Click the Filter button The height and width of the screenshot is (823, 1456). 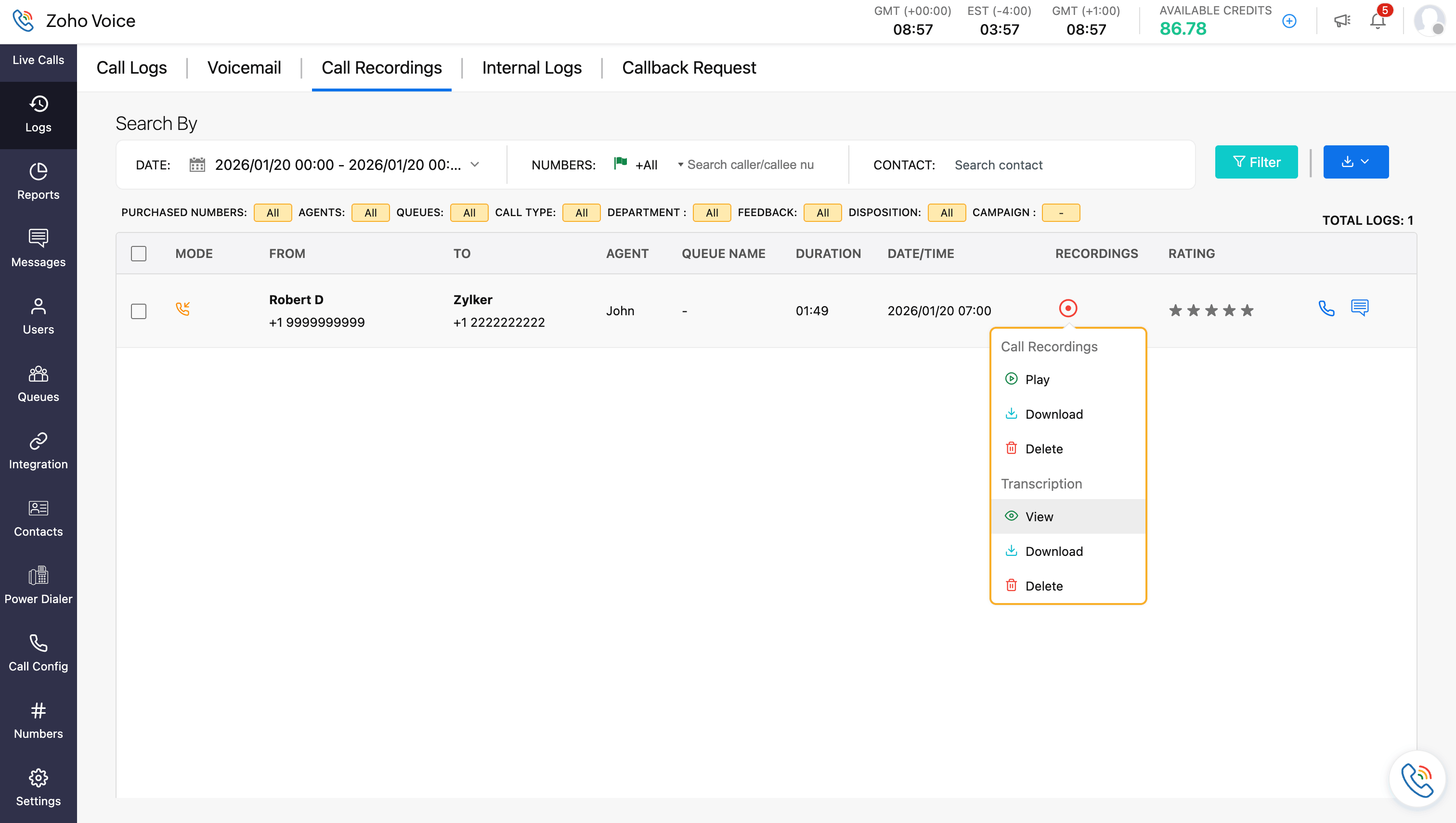pos(1256,162)
